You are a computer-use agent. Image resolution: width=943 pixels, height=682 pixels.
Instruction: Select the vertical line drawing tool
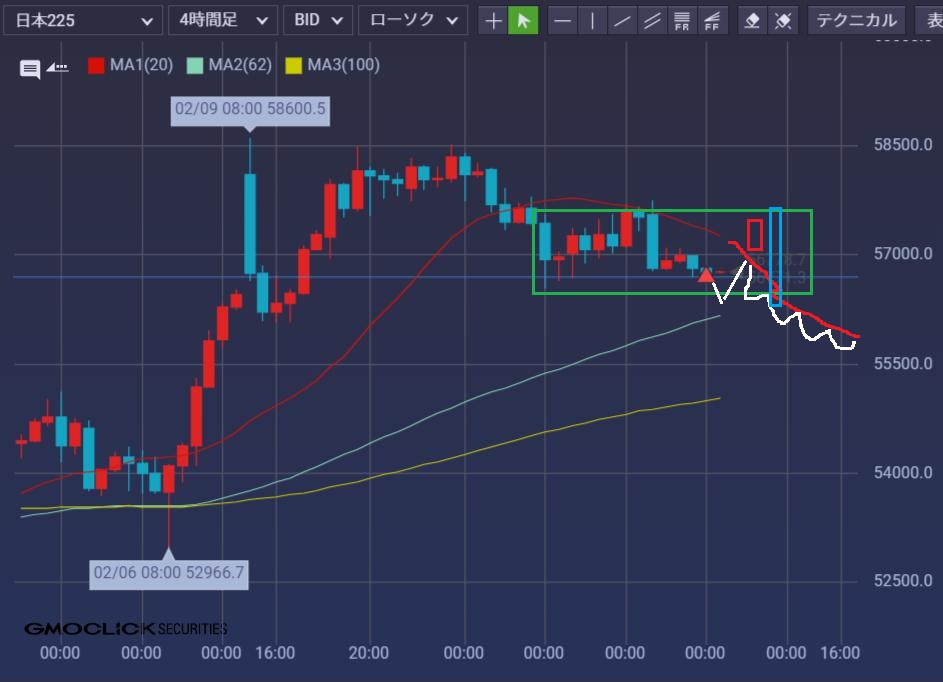click(x=593, y=20)
